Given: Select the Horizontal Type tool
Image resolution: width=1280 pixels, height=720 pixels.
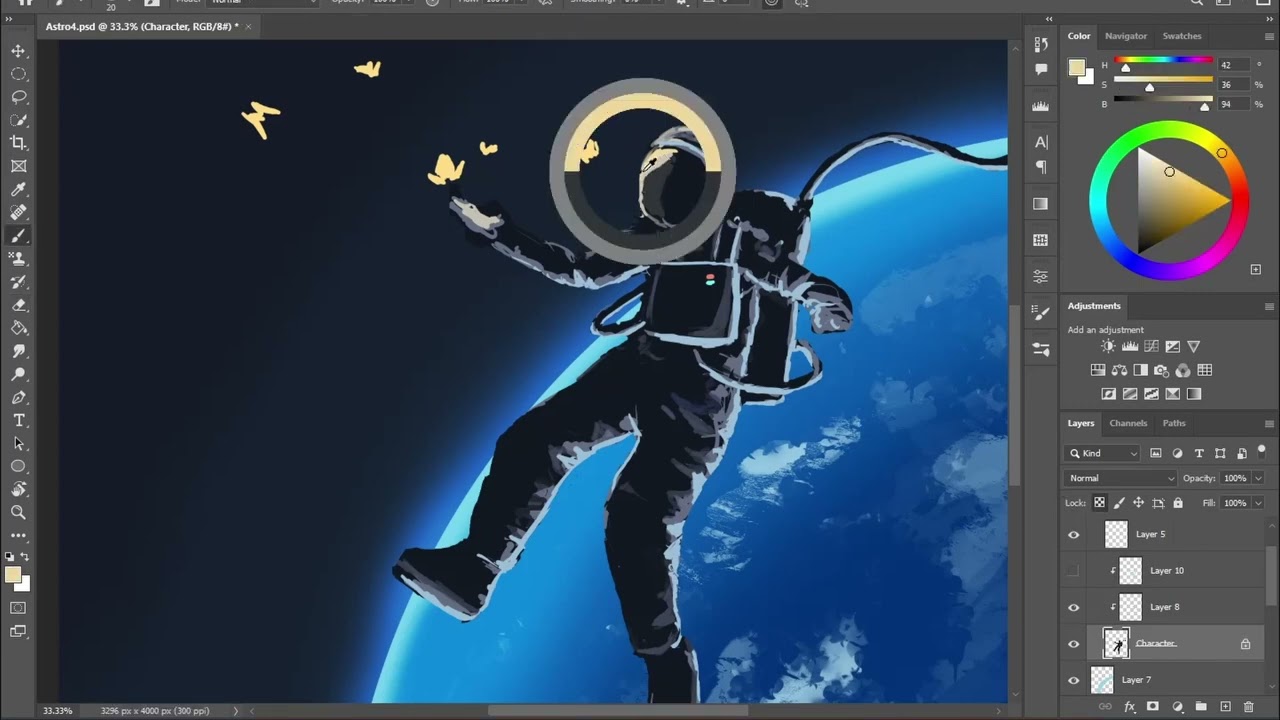Looking at the screenshot, I should (x=18, y=421).
